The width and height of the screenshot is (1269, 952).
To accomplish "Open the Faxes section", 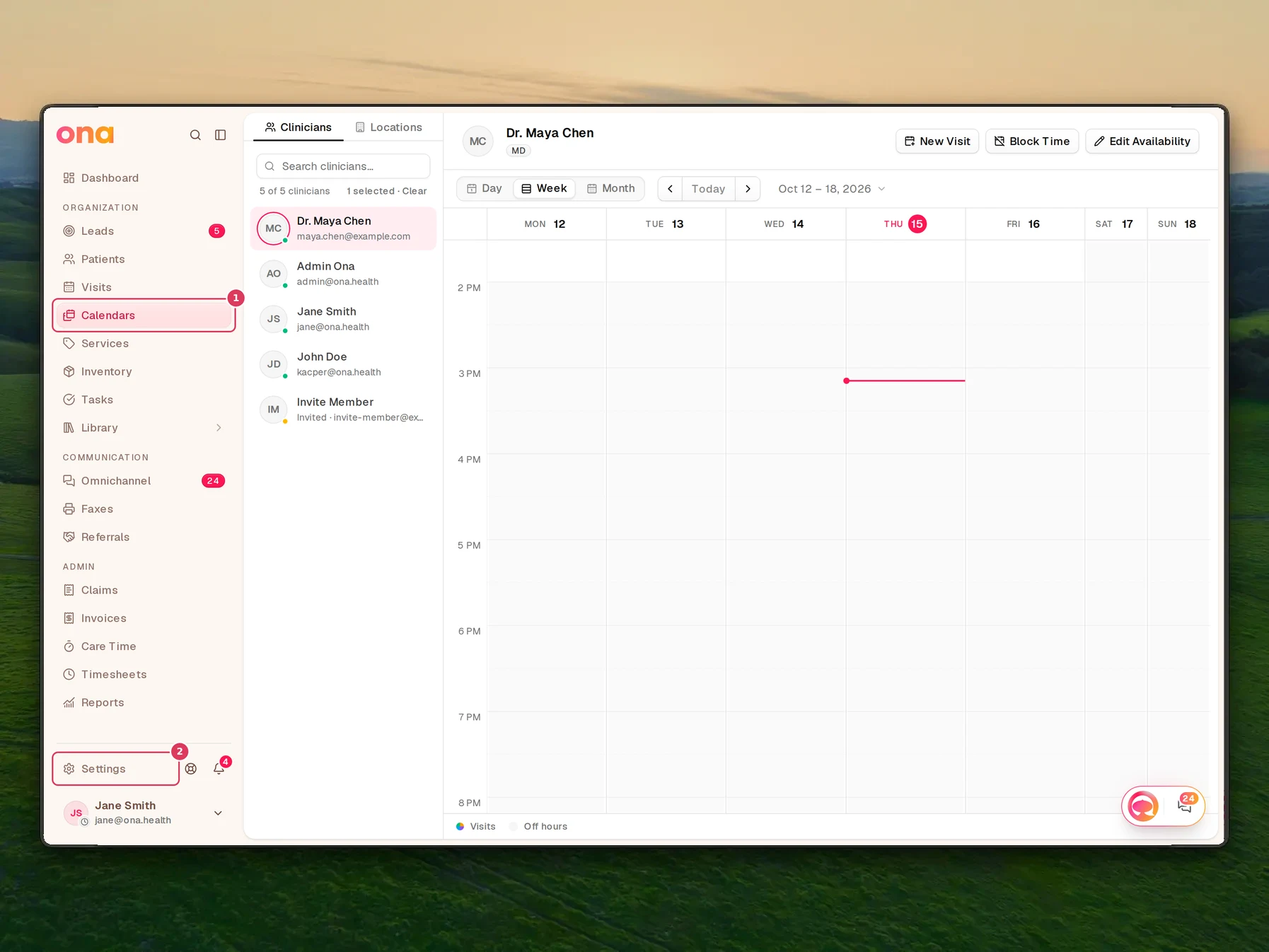I will 144,509.
